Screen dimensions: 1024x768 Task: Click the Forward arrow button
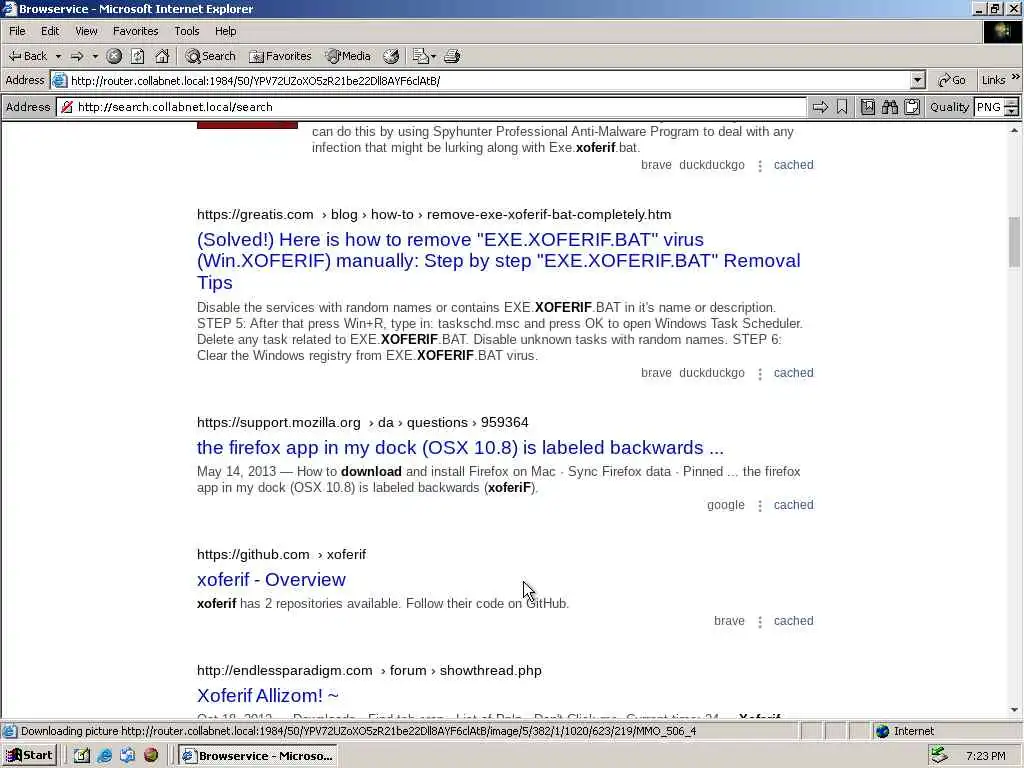click(x=77, y=56)
